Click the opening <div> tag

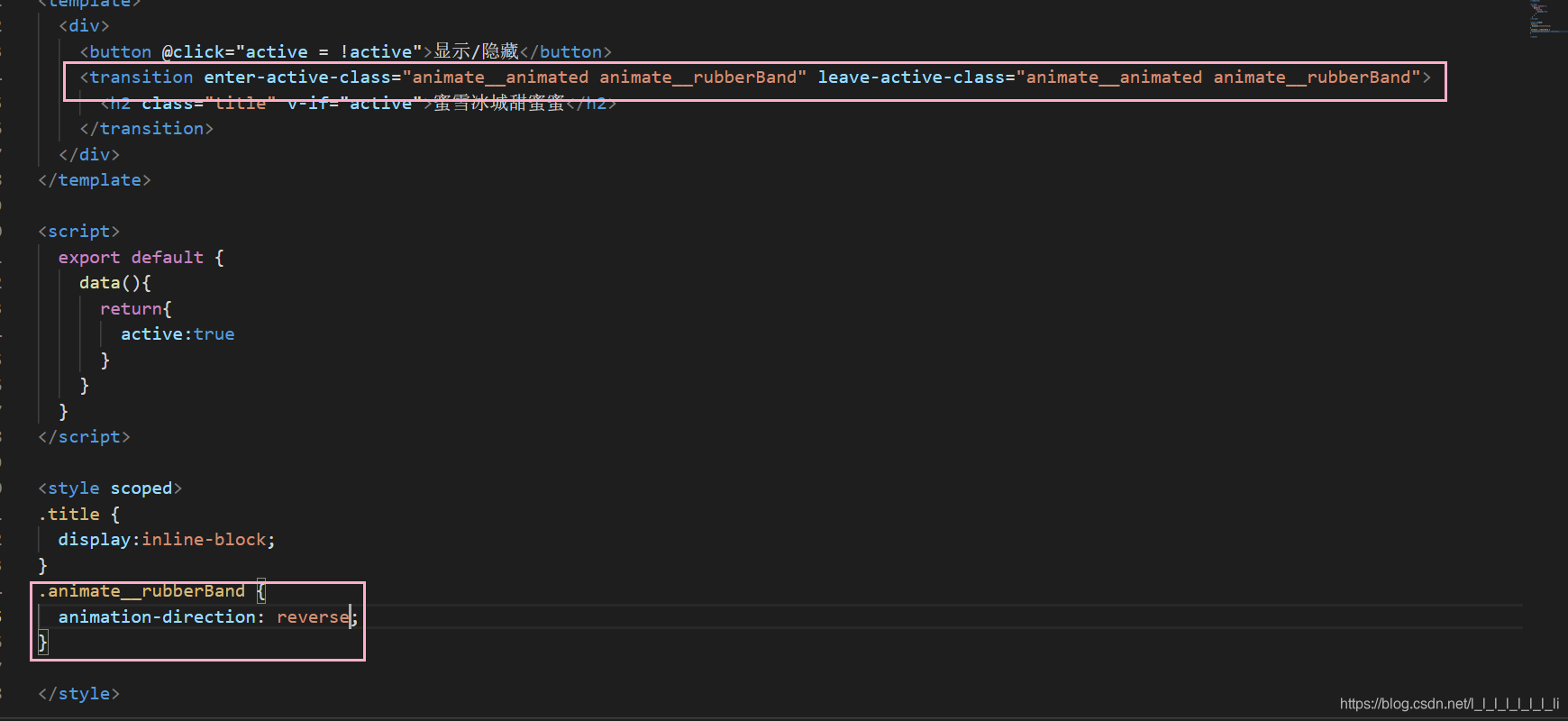84,26
